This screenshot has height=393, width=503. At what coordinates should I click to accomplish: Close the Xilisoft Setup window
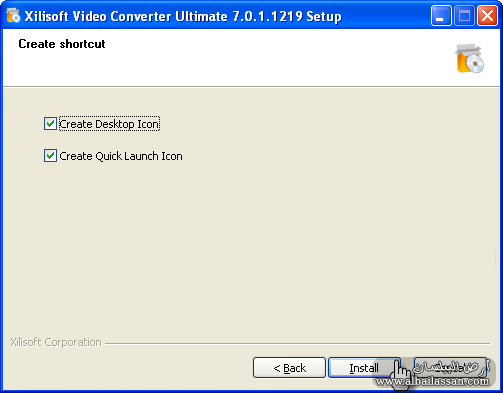tap(487, 16)
